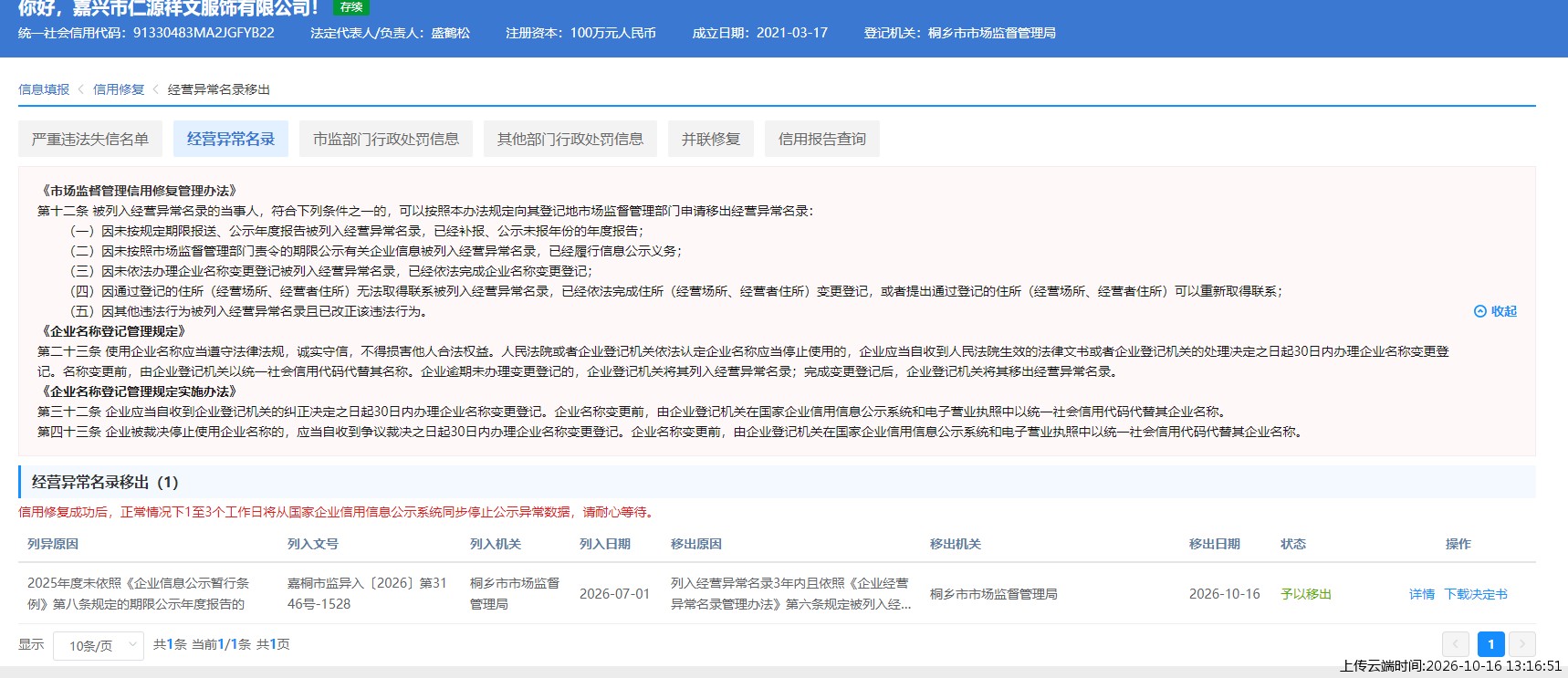This screenshot has width=1568, height=678.
Task: Click 列入文号 column header
Action: (x=313, y=544)
